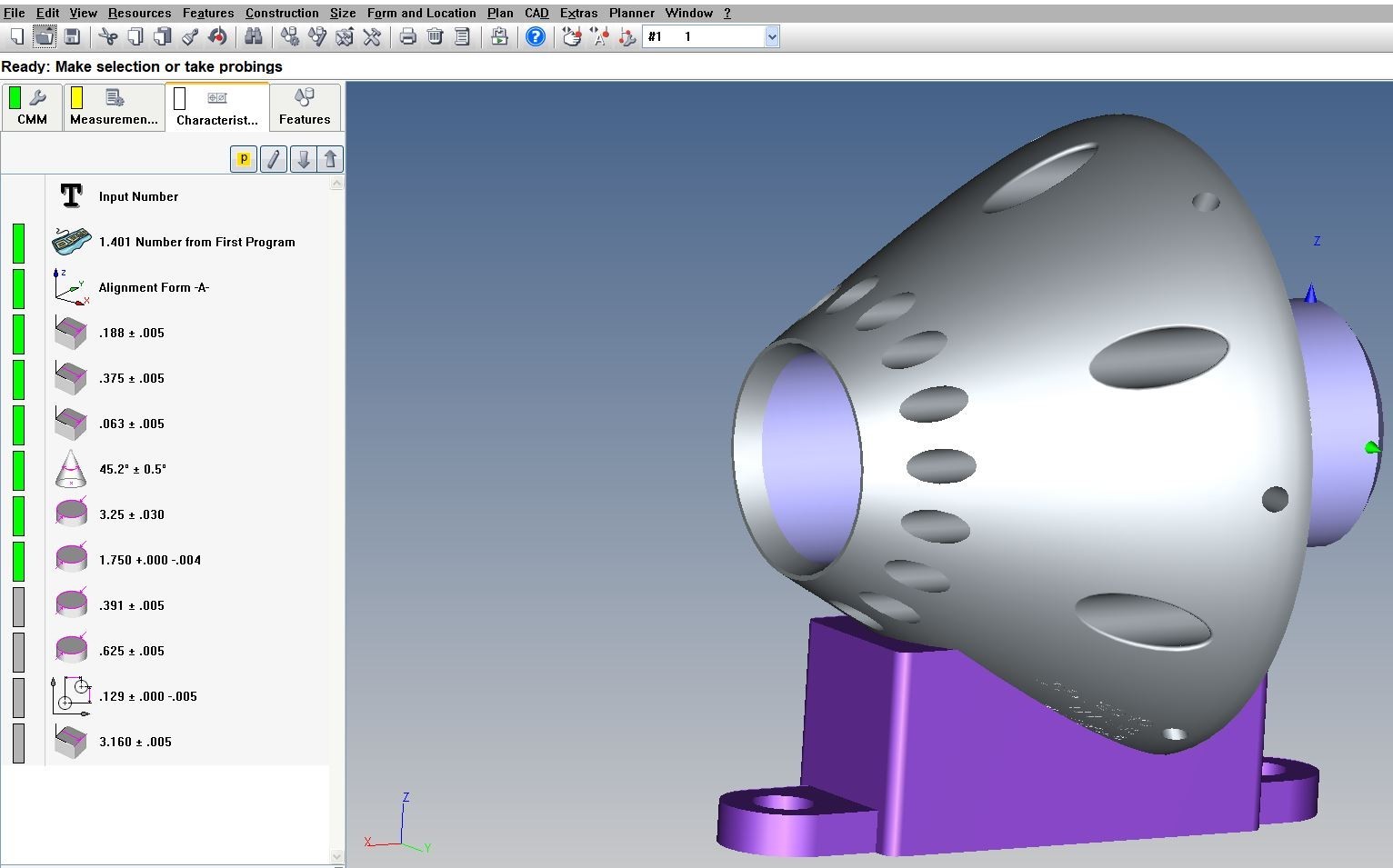Open the Edit menu
1393x868 pixels.
[x=47, y=13]
